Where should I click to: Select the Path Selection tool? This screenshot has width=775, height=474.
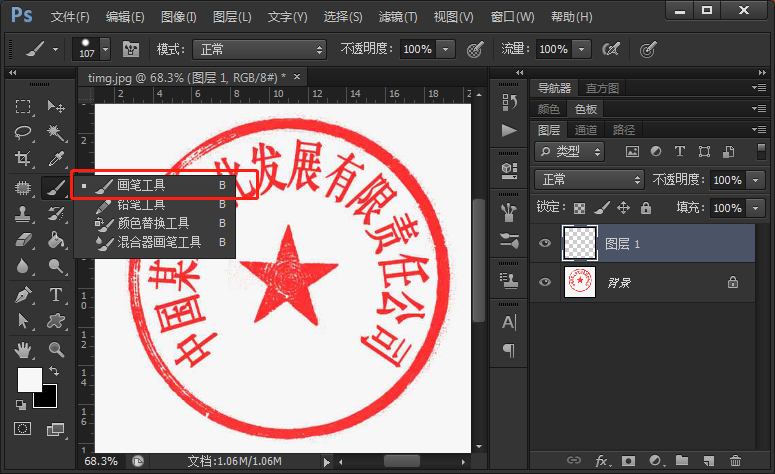(x=23, y=321)
